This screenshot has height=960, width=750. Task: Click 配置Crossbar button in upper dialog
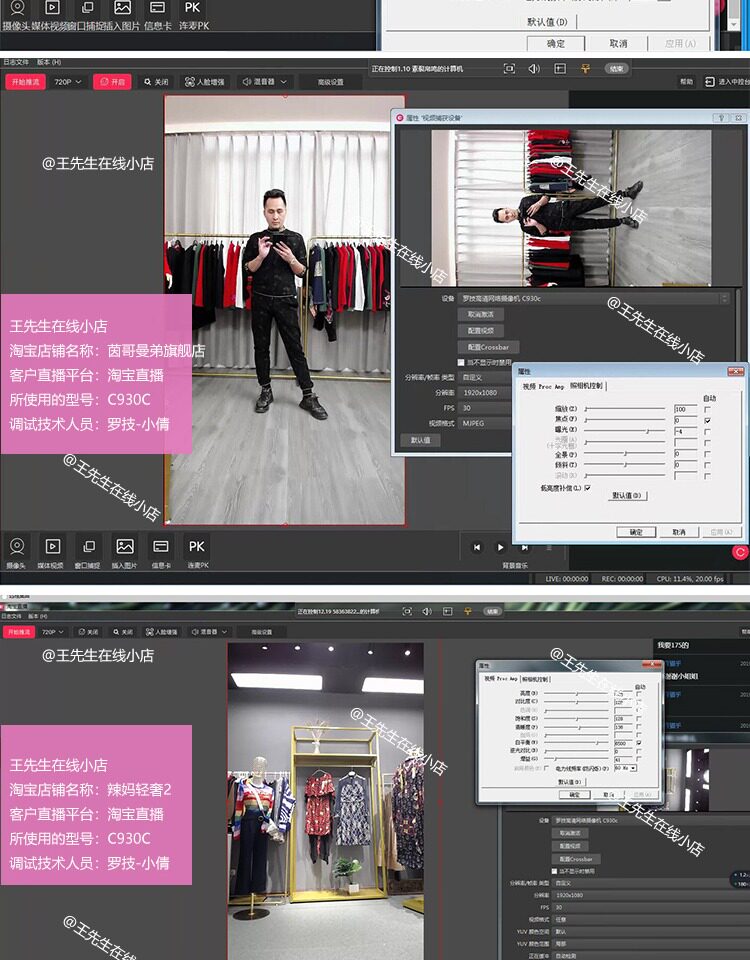tap(488, 347)
